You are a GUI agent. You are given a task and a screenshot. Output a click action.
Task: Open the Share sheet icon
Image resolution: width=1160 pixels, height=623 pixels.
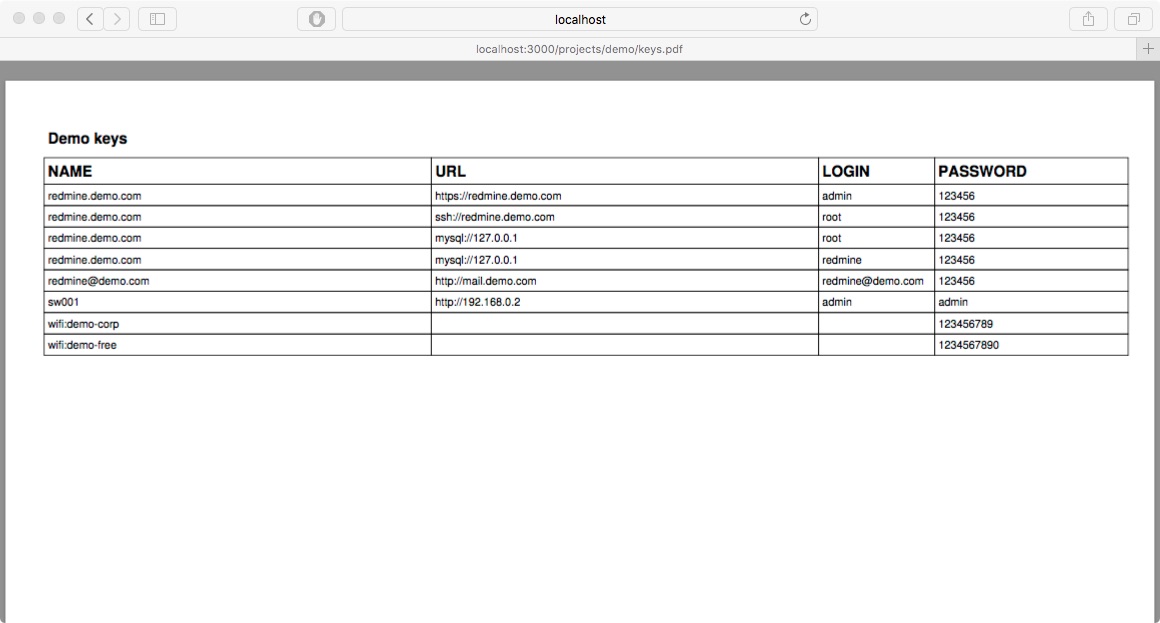(x=1089, y=19)
